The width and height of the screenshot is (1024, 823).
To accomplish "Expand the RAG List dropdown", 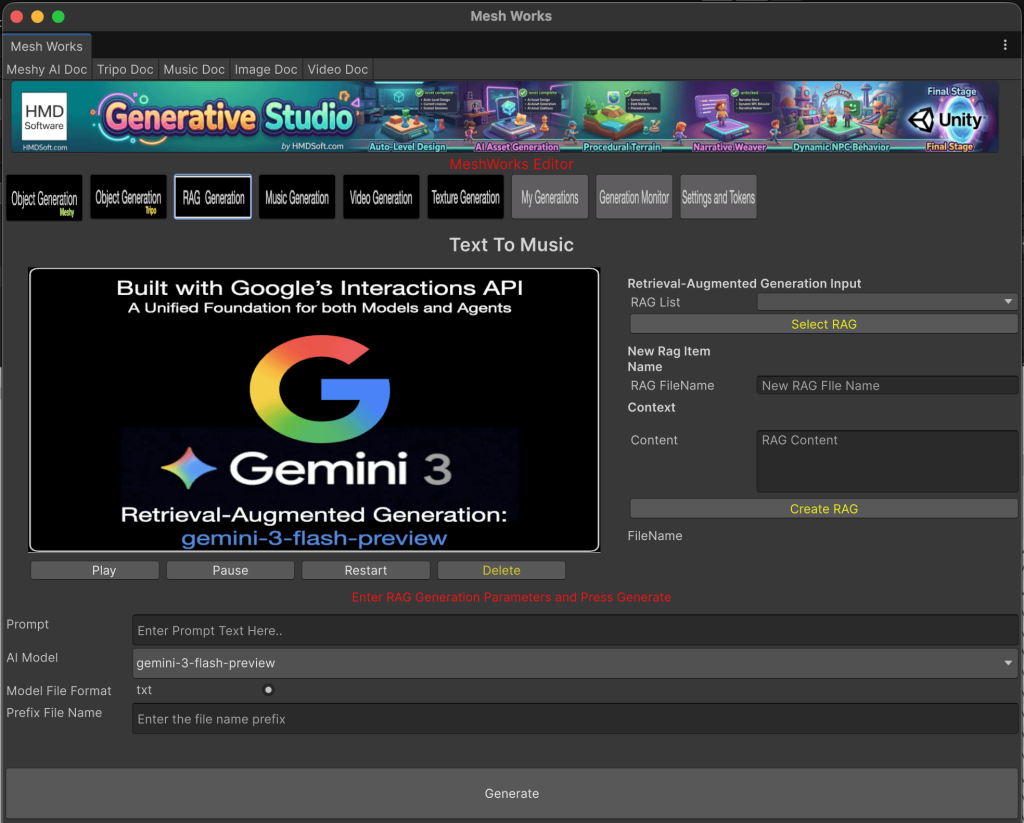I will click(887, 302).
